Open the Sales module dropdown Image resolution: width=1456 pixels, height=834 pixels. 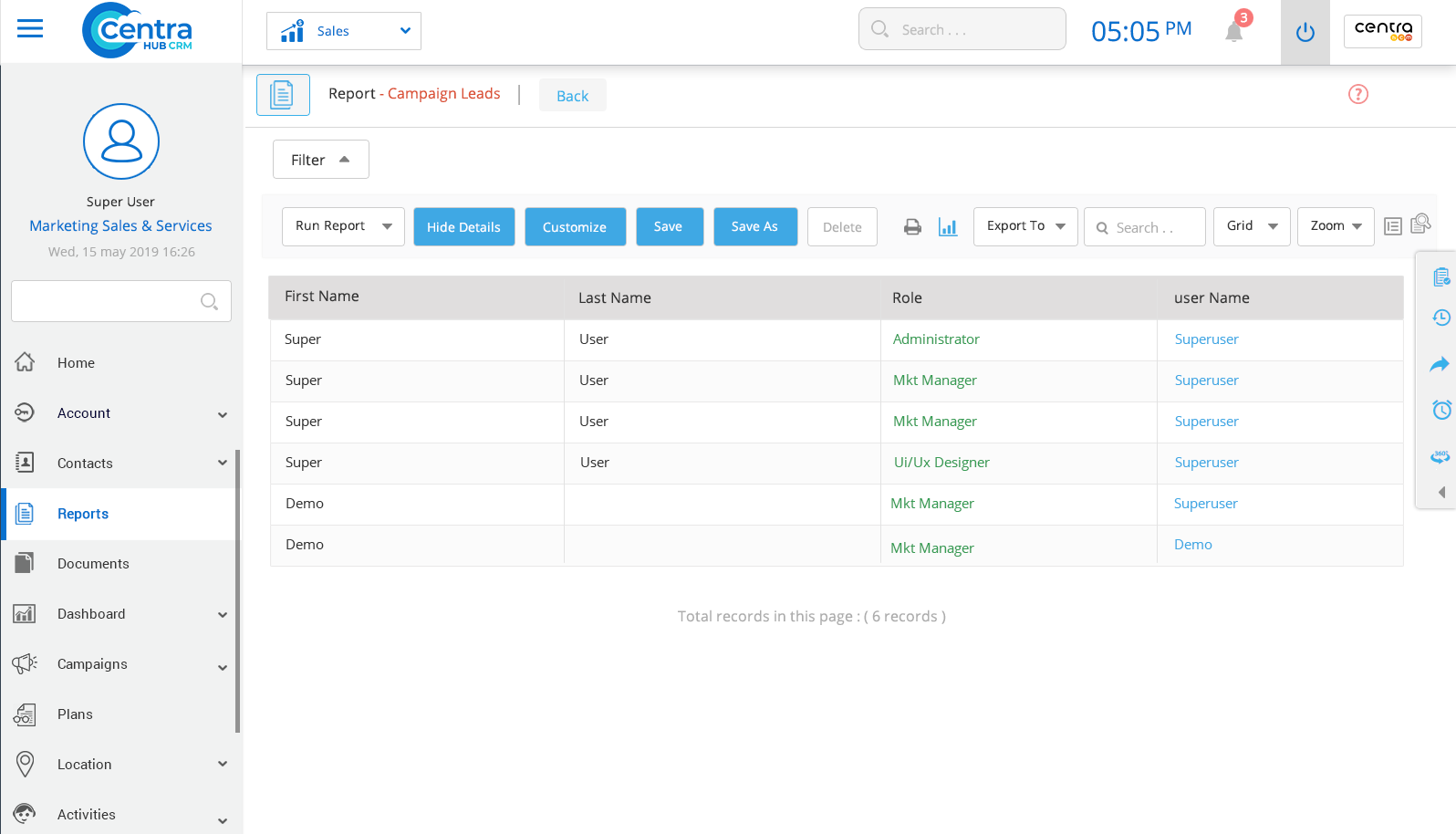click(x=344, y=31)
